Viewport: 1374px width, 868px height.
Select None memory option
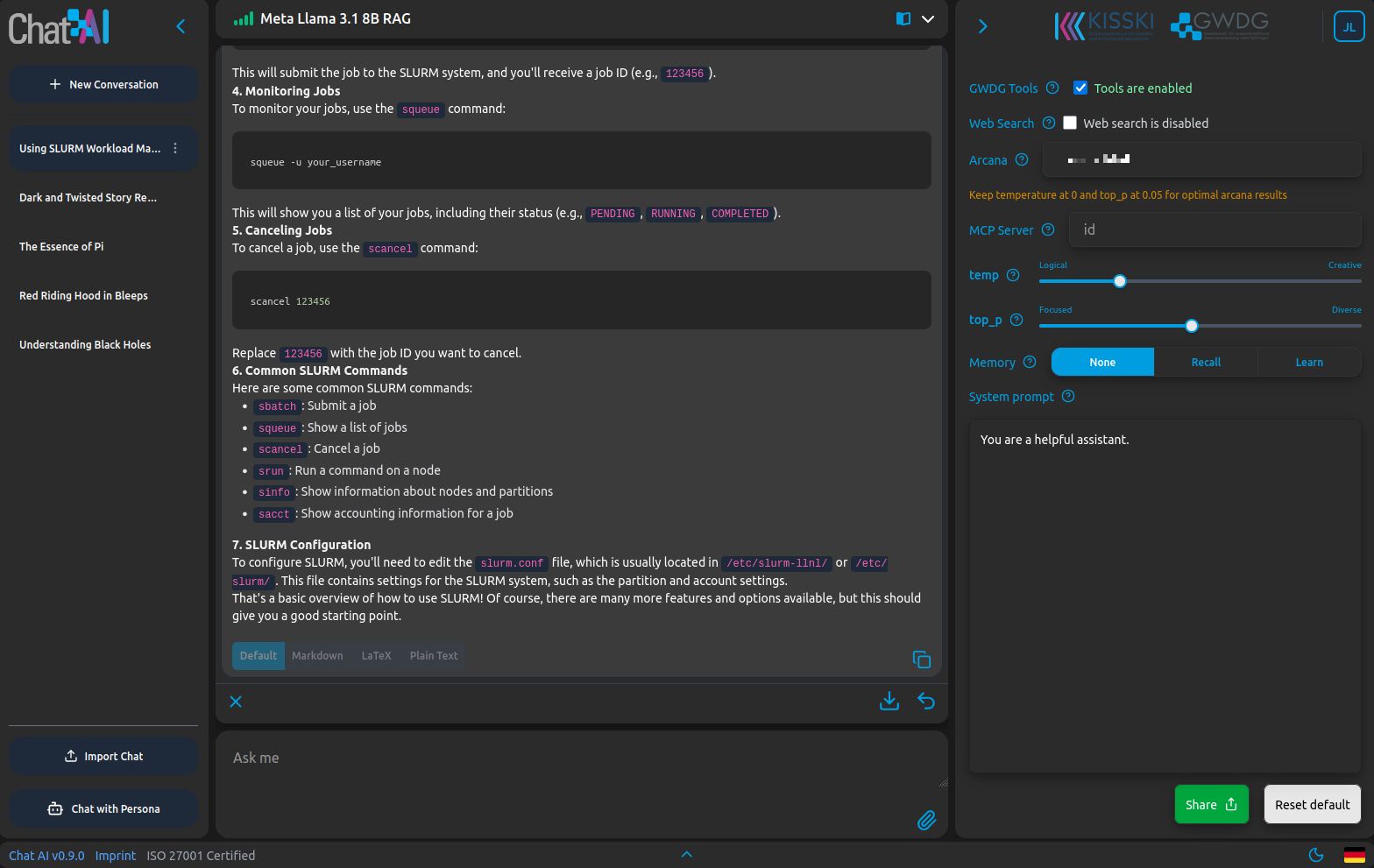pyautogui.click(x=1102, y=362)
